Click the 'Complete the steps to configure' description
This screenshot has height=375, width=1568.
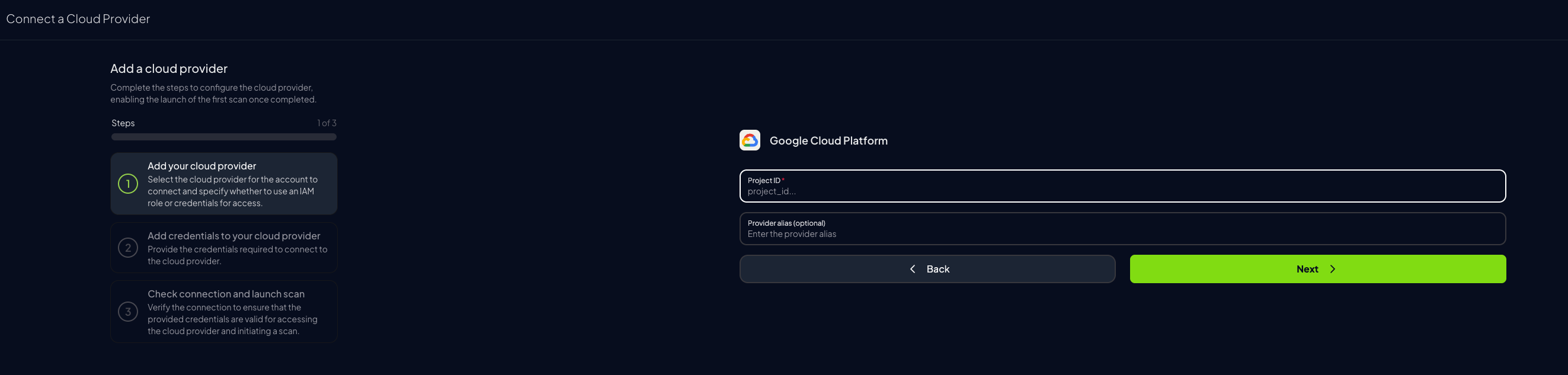[213, 94]
